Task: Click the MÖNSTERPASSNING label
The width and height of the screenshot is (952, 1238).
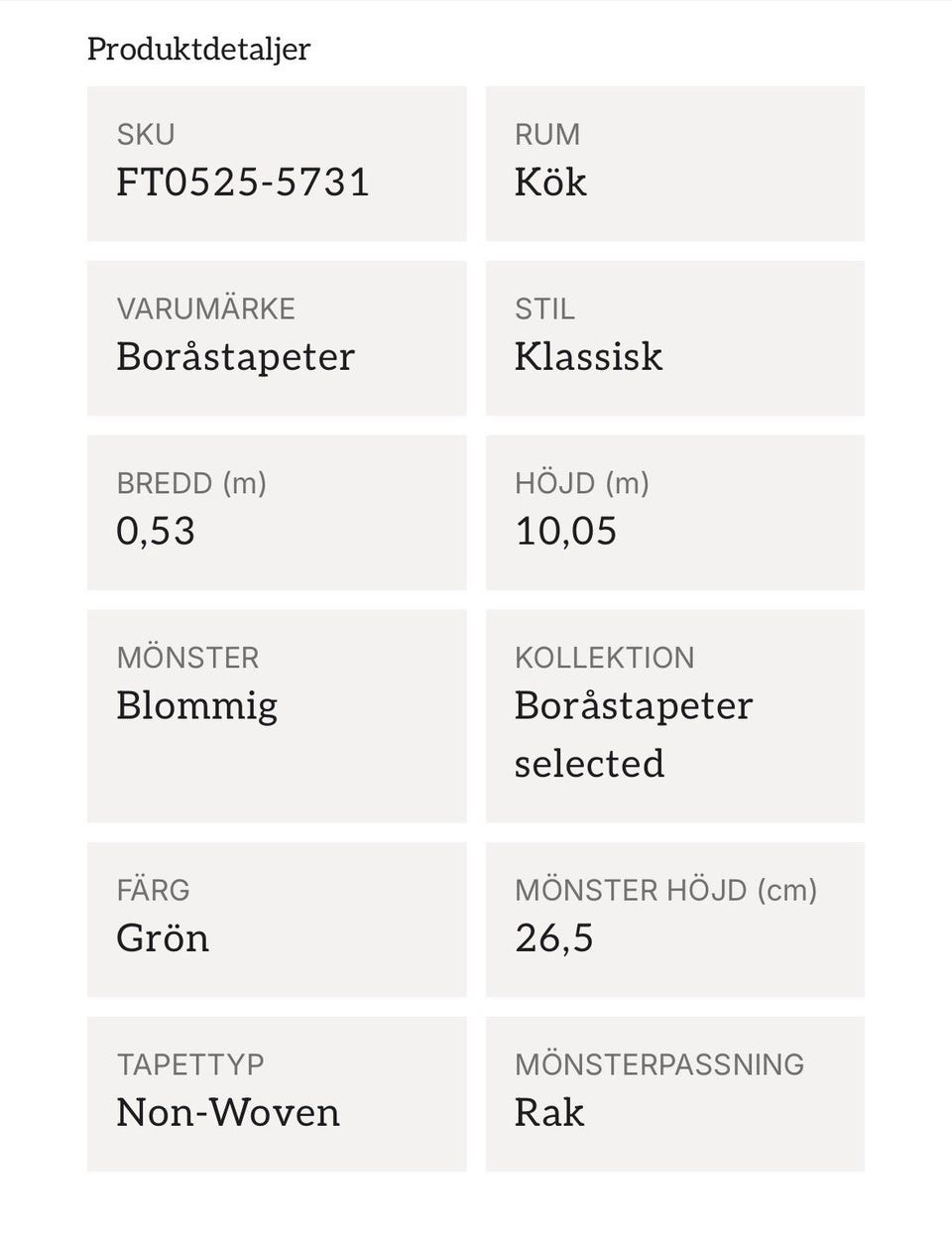Action: pos(659,1064)
